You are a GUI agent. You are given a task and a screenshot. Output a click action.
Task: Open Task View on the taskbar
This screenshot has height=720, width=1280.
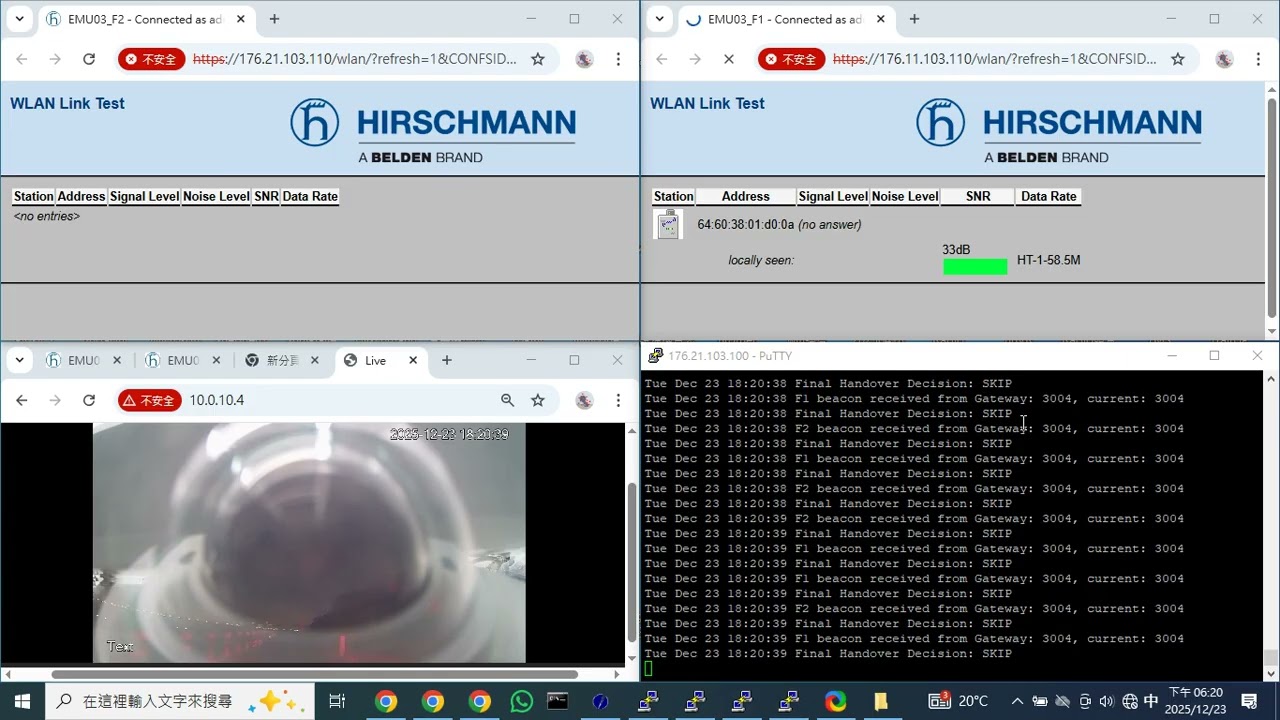(x=337, y=701)
